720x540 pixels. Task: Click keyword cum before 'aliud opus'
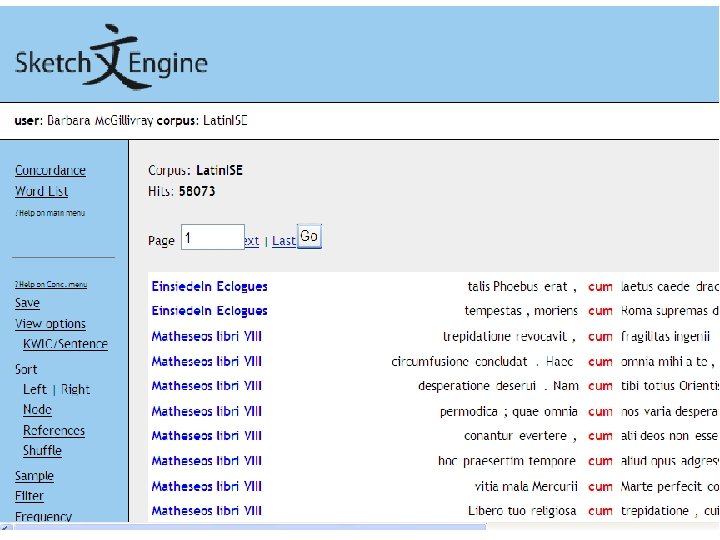tap(600, 461)
